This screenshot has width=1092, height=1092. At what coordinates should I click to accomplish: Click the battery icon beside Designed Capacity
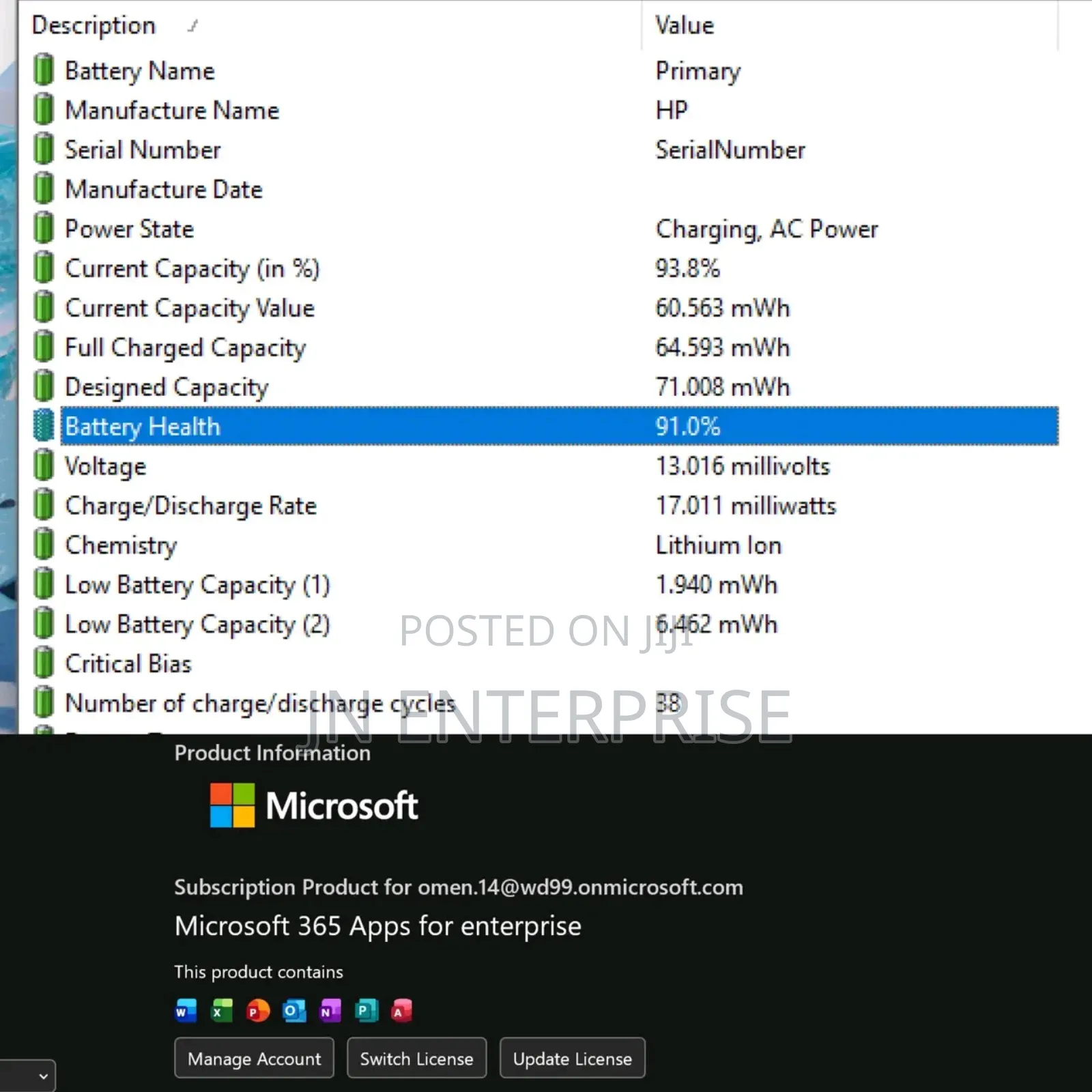[43, 386]
